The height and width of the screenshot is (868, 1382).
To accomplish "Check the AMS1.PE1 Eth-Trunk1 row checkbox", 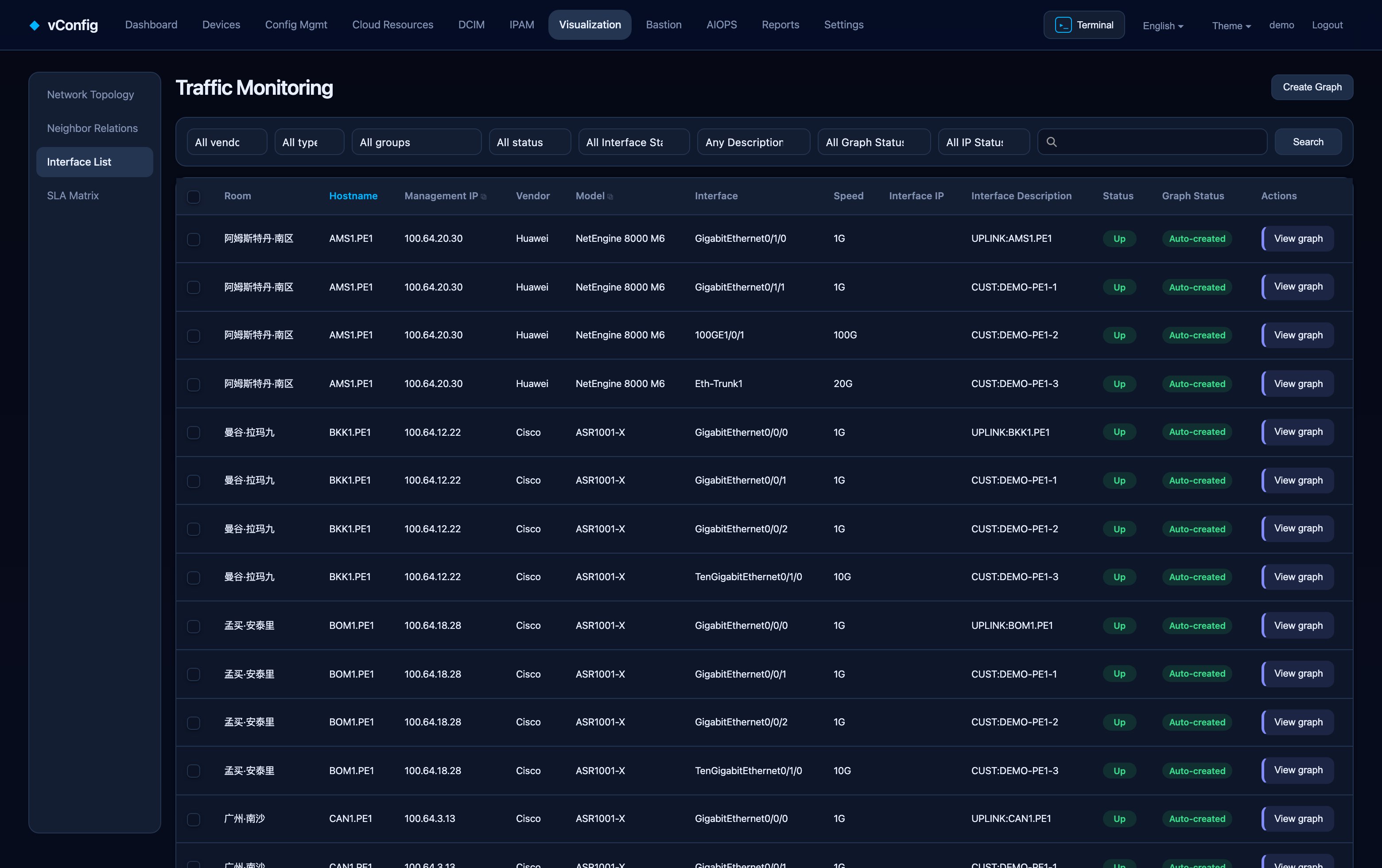I will pos(194,384).
